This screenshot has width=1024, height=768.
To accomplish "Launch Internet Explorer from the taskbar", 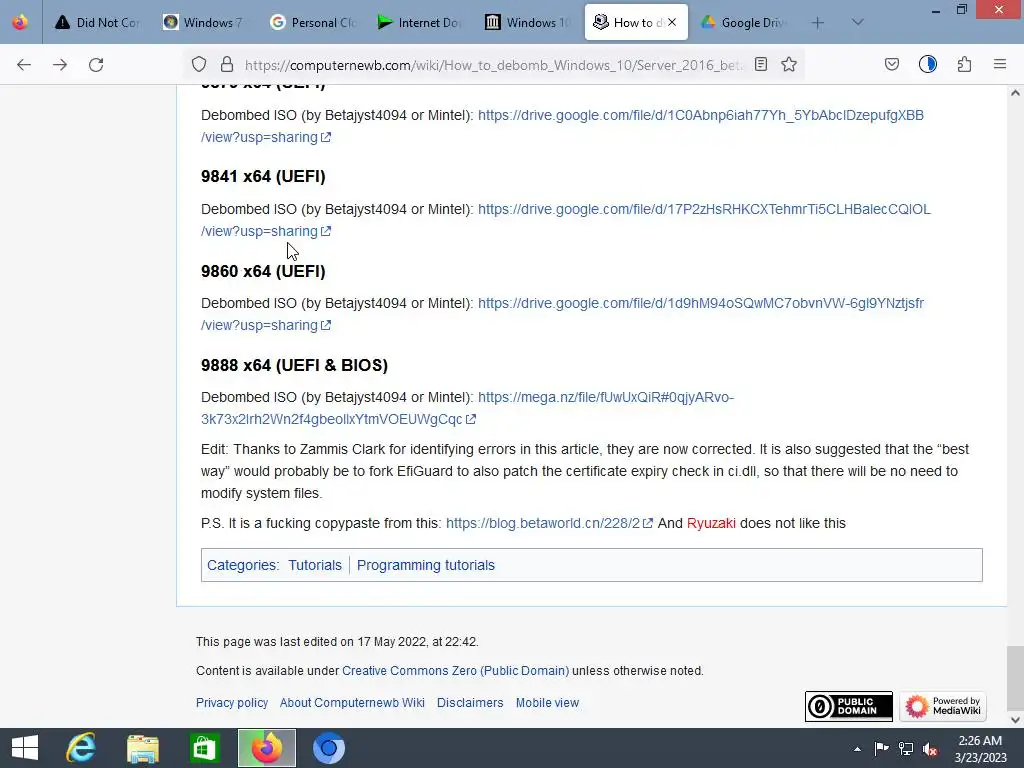I will (82, 748).
